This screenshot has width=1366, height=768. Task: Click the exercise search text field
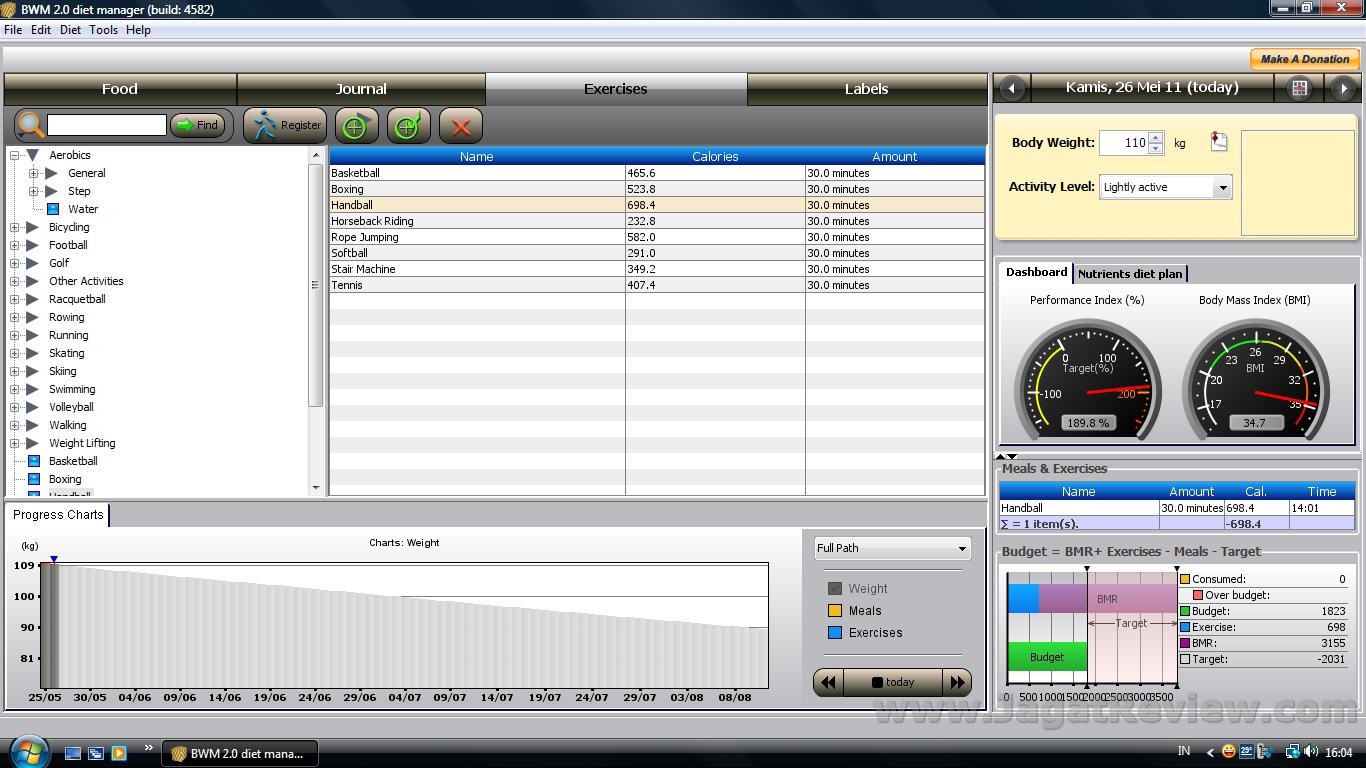click(x=107, y=125)
